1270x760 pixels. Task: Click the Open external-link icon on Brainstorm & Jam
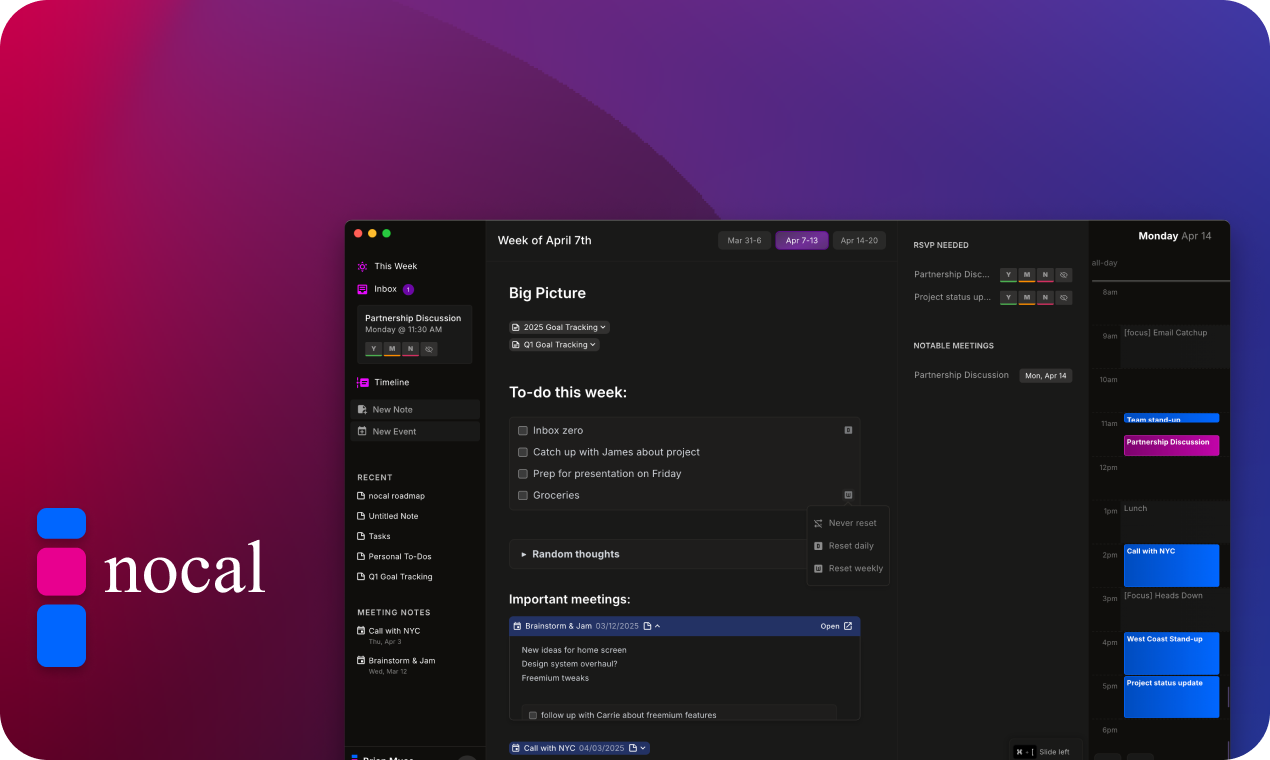848,626
